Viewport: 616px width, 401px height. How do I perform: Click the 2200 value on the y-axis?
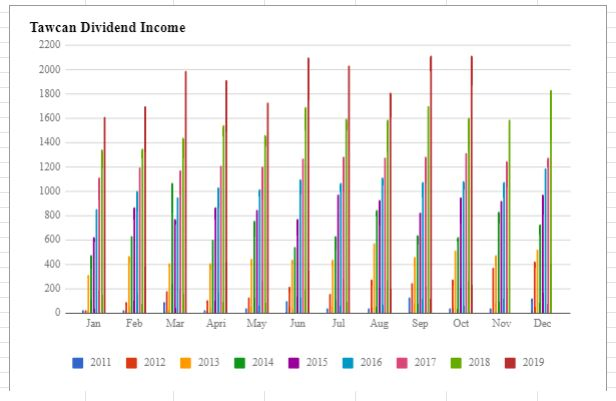pyautogui.click(x=49, y=45)
